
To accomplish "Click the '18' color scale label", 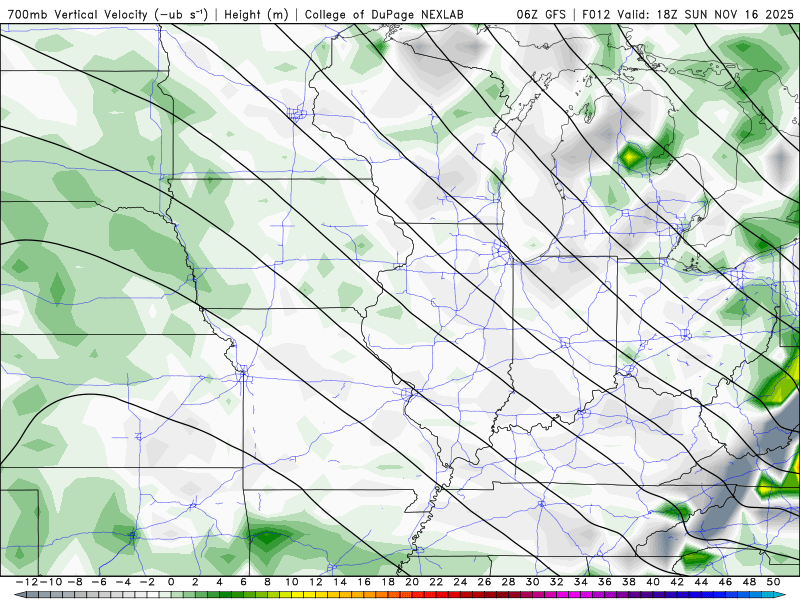I will [388, 582].
